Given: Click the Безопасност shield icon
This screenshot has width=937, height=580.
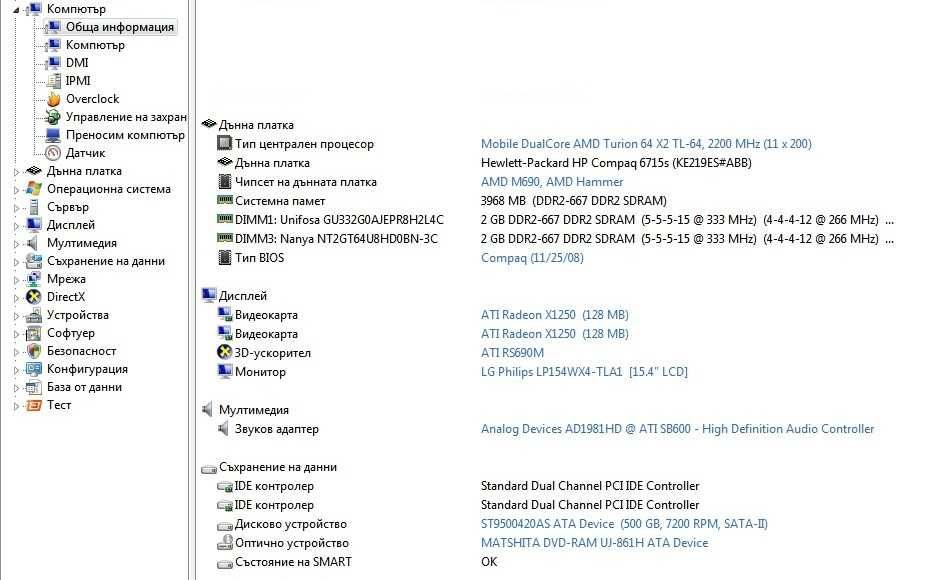Looking at the screenshot, I should 33,351.
